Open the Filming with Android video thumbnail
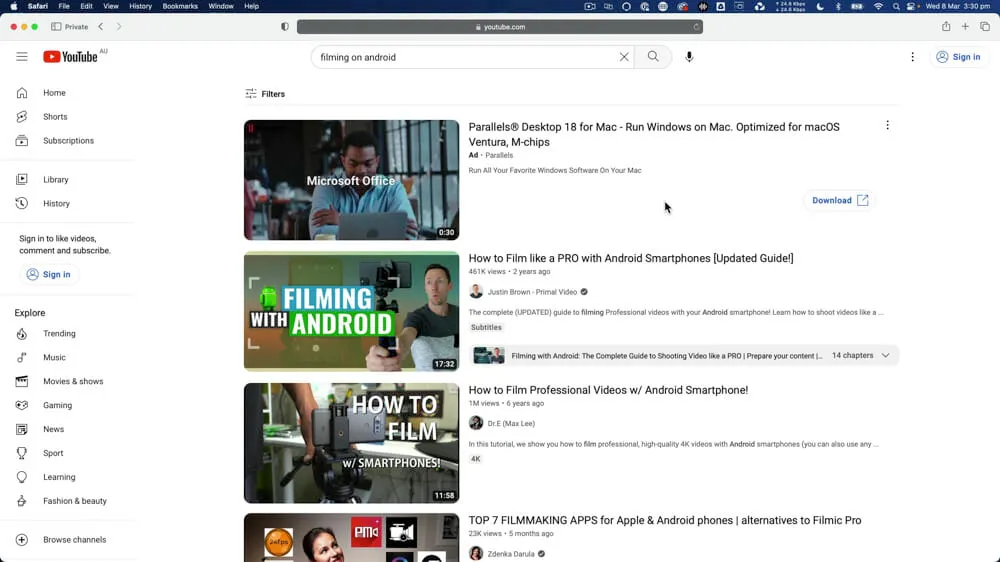 351,311
